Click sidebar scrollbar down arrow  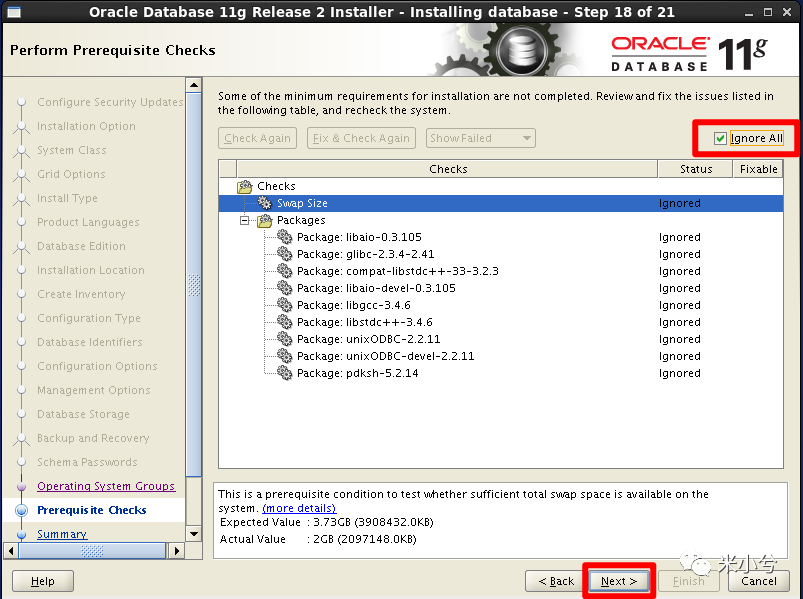pyautogui.click(x=194, y=534)
